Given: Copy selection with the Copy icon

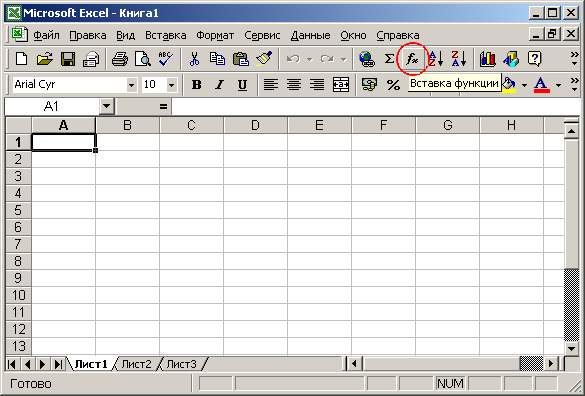Looking at the screenshot, I should point(218,59).
